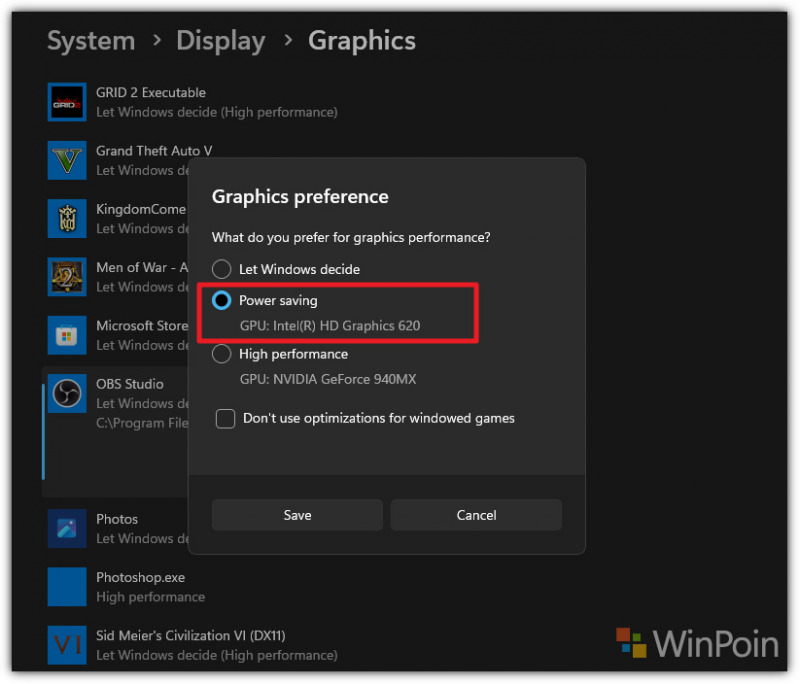Click the Grand Theft Auto V icon

(67, 160)
